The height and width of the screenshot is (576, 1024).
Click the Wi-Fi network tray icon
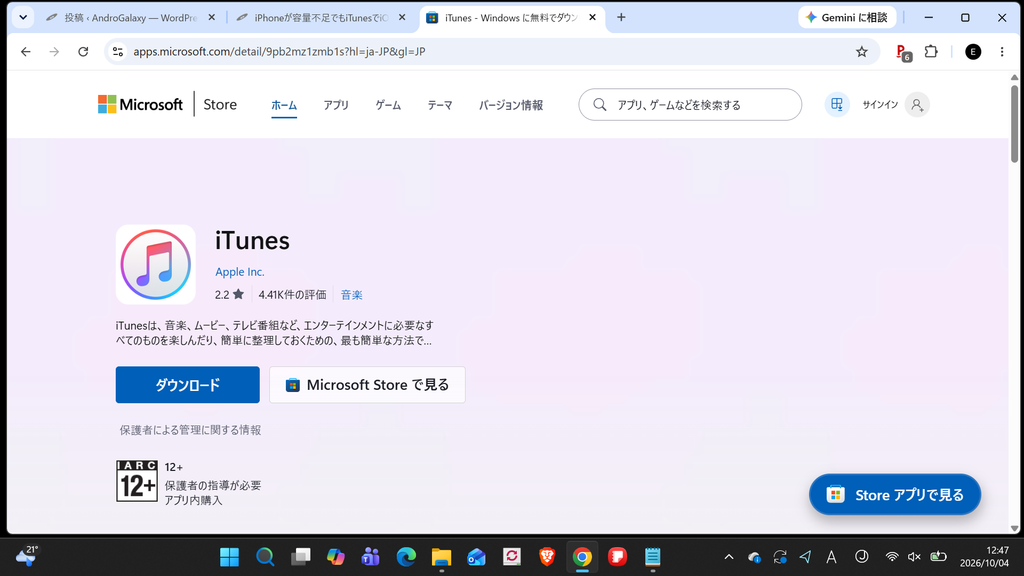click(891, 557)
